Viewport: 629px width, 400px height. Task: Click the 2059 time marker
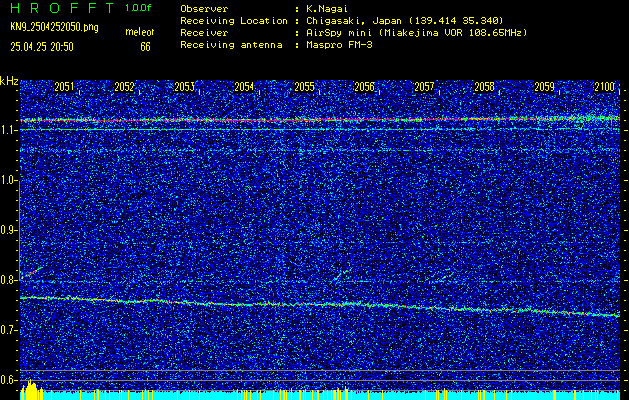[544, 87]
